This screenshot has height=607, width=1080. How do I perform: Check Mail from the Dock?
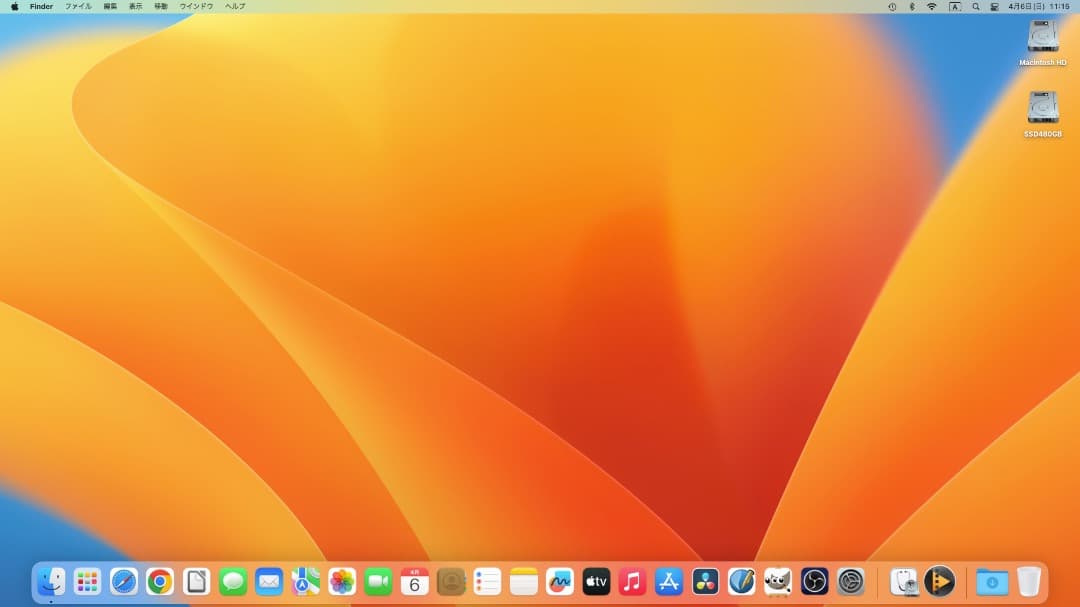(268, 581)
